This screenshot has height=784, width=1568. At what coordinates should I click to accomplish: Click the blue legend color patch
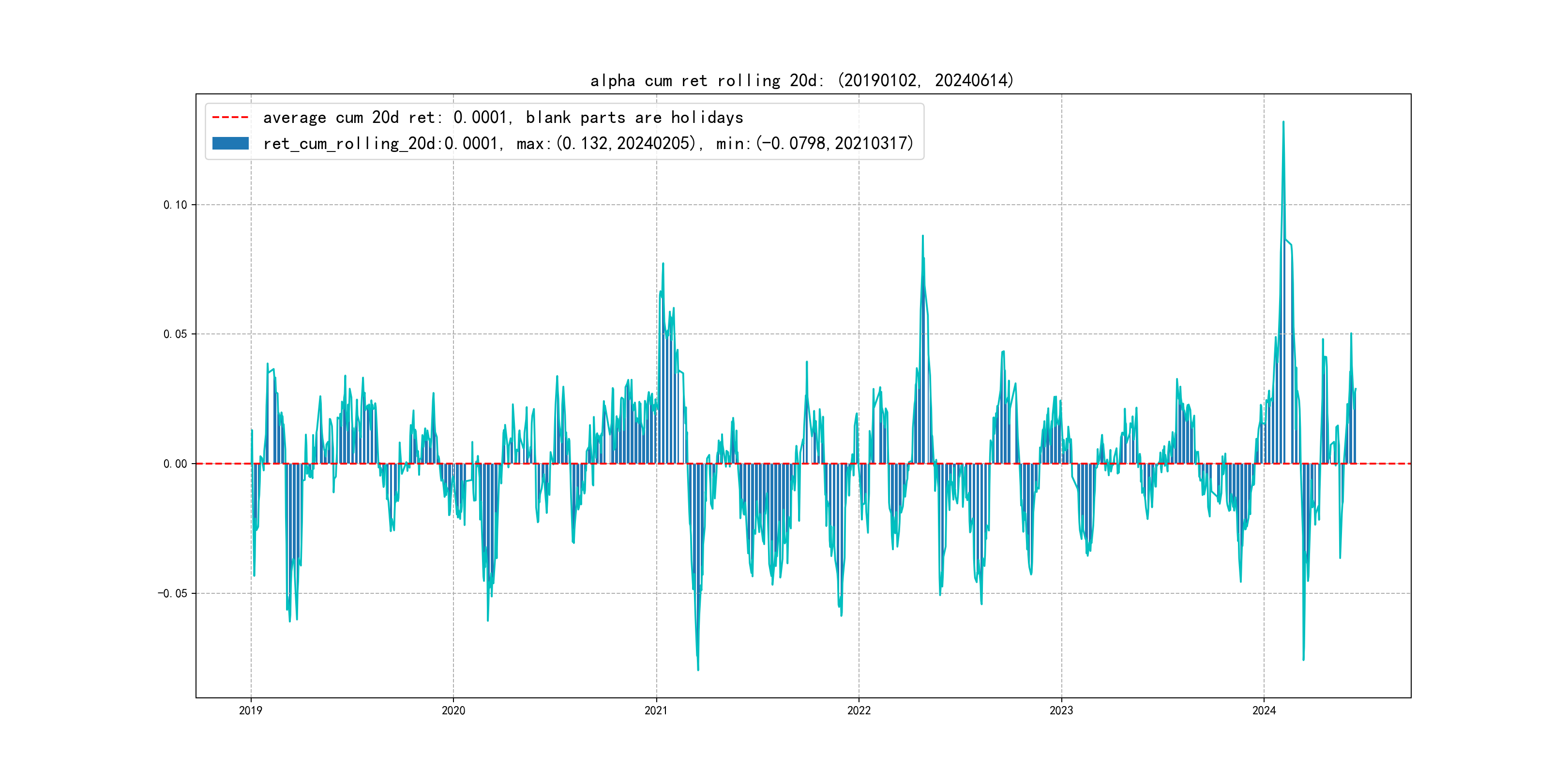(230, 143)
